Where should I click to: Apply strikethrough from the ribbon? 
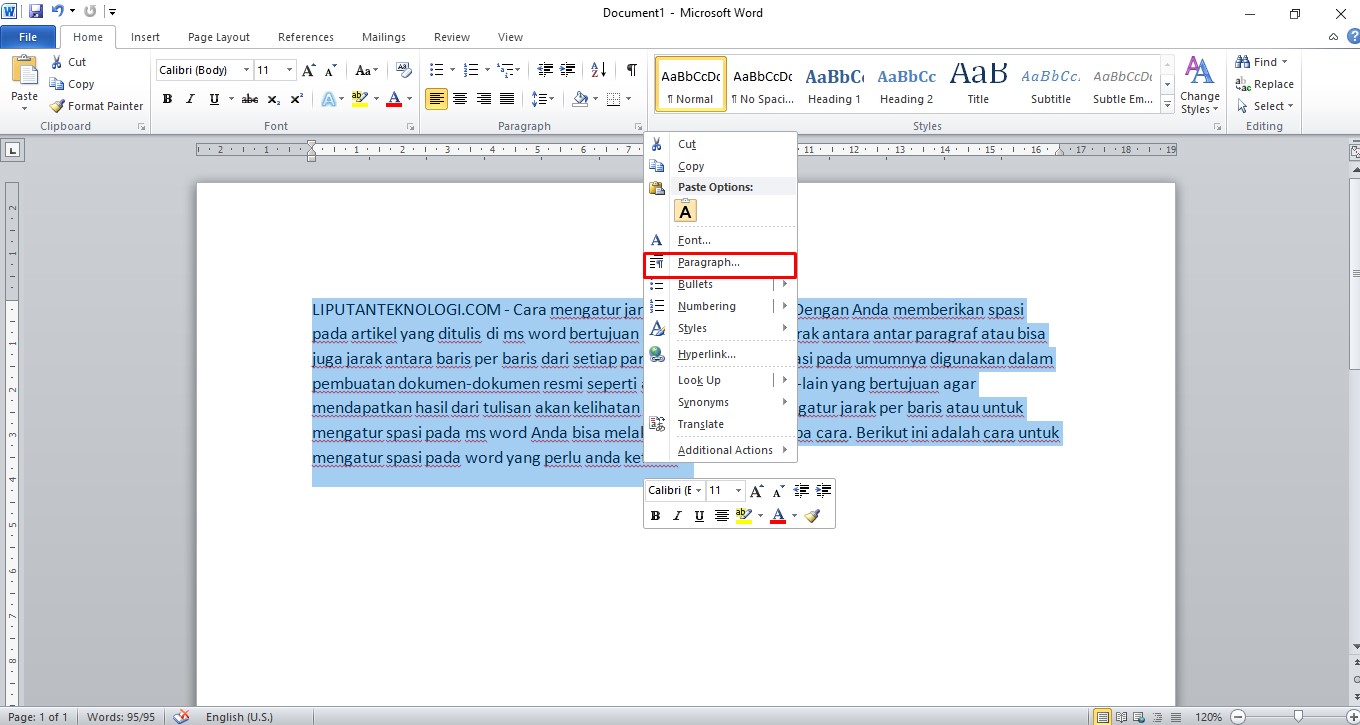point(250,99)
